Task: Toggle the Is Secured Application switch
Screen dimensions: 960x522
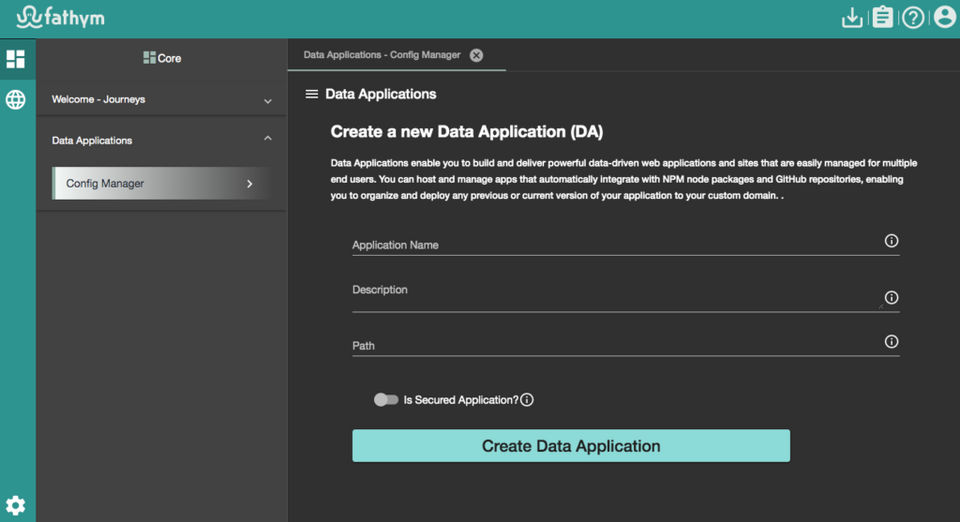Action: 385,400
